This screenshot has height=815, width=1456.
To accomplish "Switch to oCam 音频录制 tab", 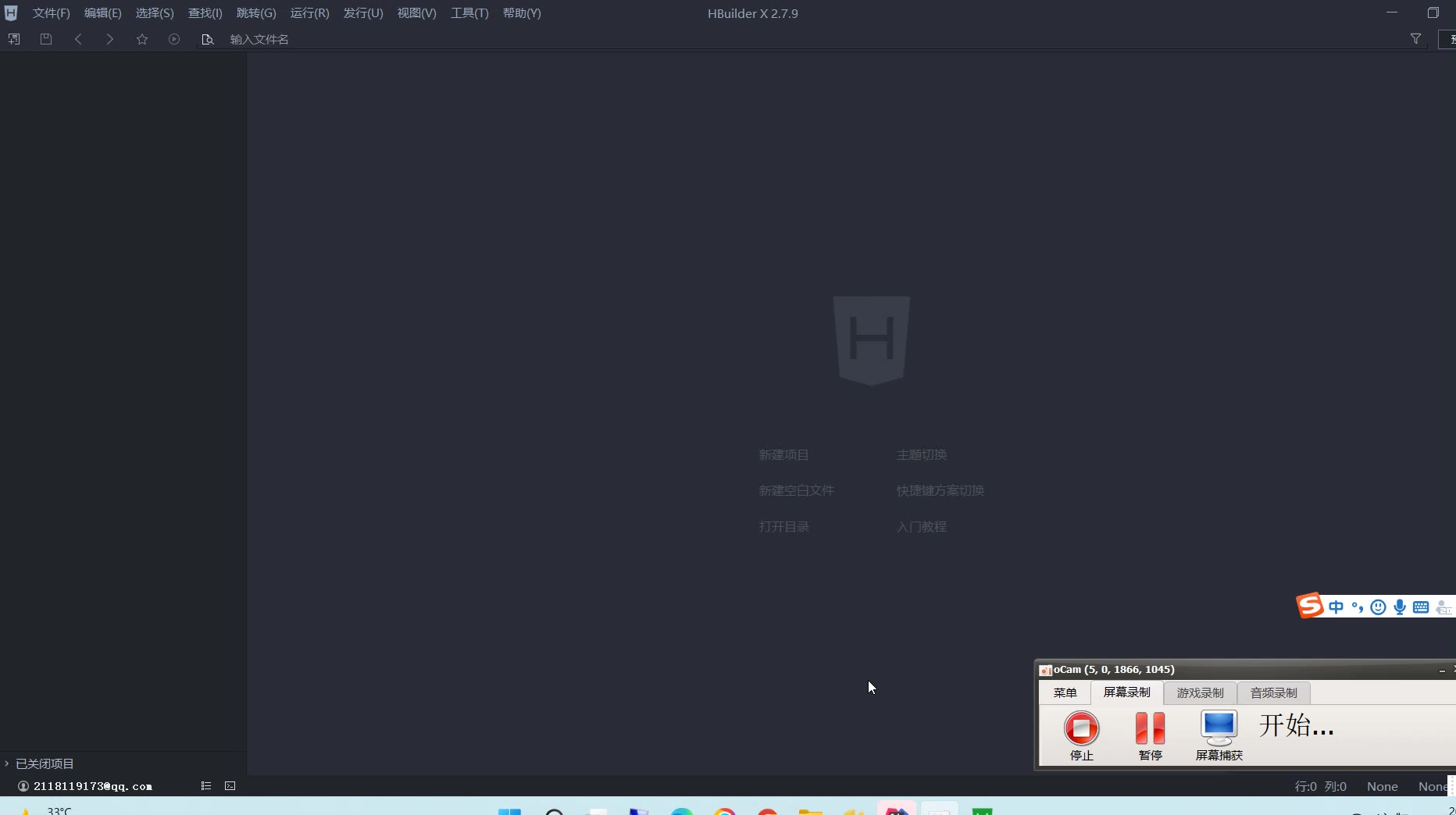I will 1273,692.
